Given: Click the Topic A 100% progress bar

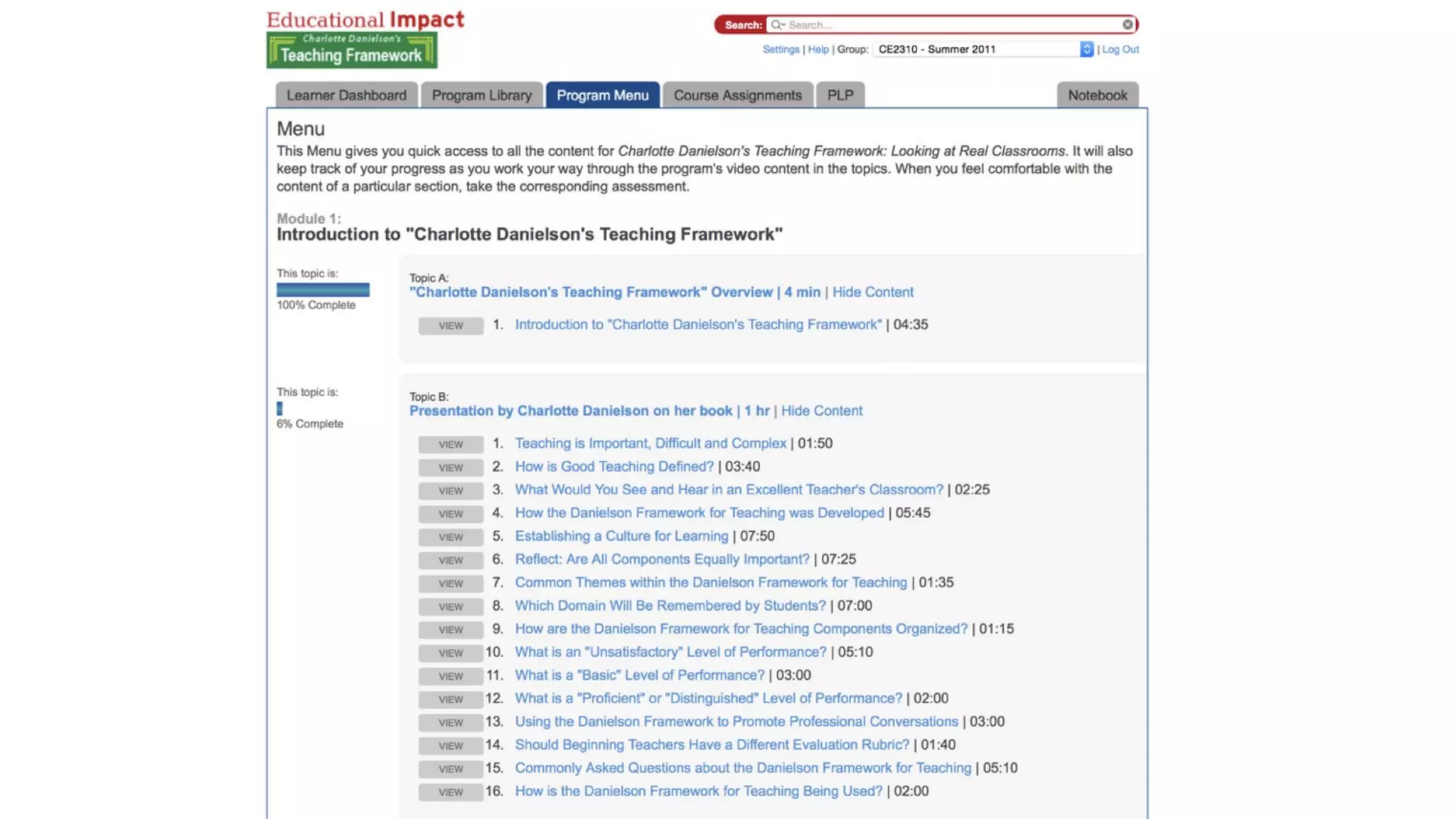Looking at the screenshot, I should [x=323, y=289].
